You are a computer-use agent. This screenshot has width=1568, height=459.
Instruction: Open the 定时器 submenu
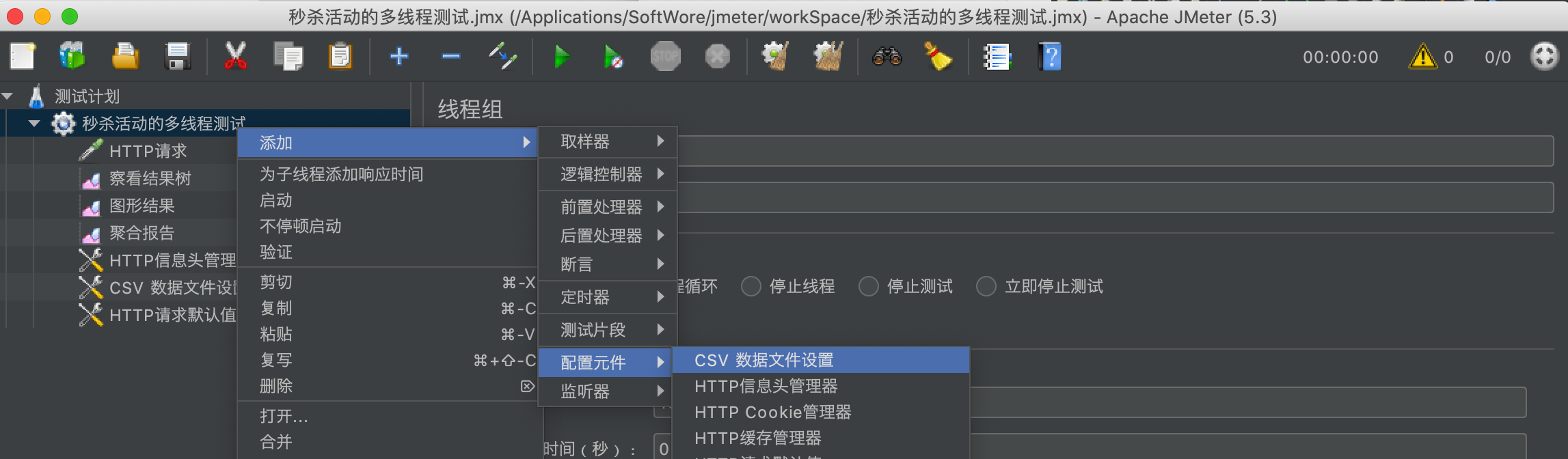[x=608, y=297]
